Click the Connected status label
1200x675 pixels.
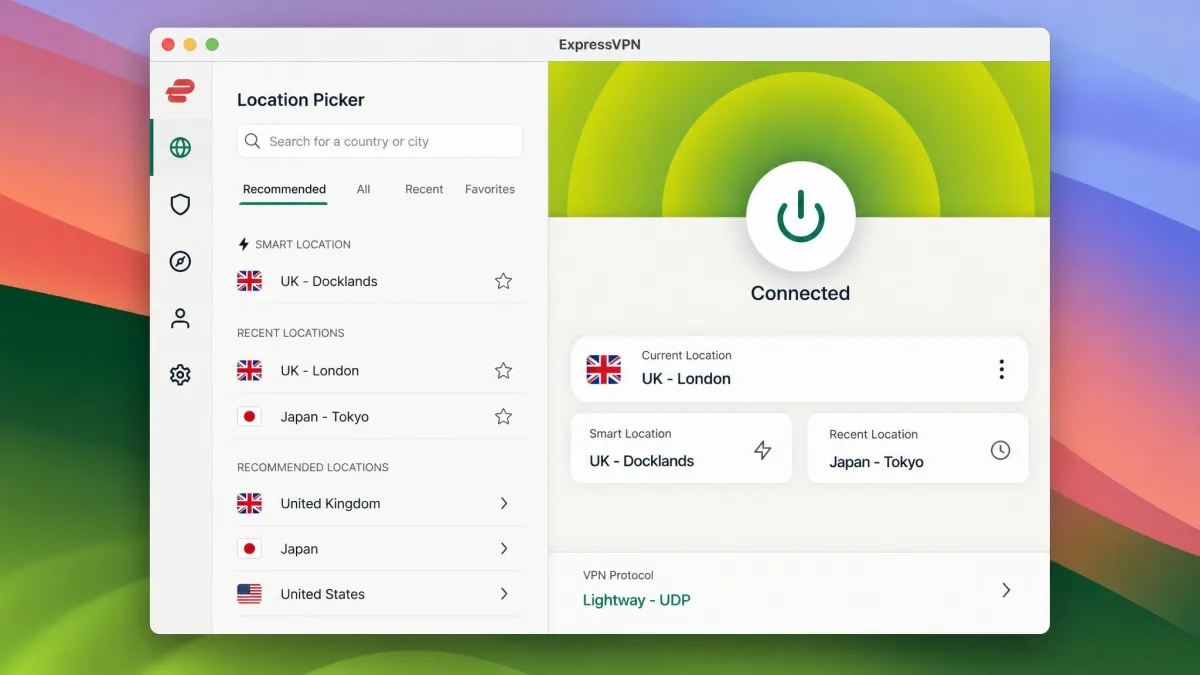pos(800,293)
